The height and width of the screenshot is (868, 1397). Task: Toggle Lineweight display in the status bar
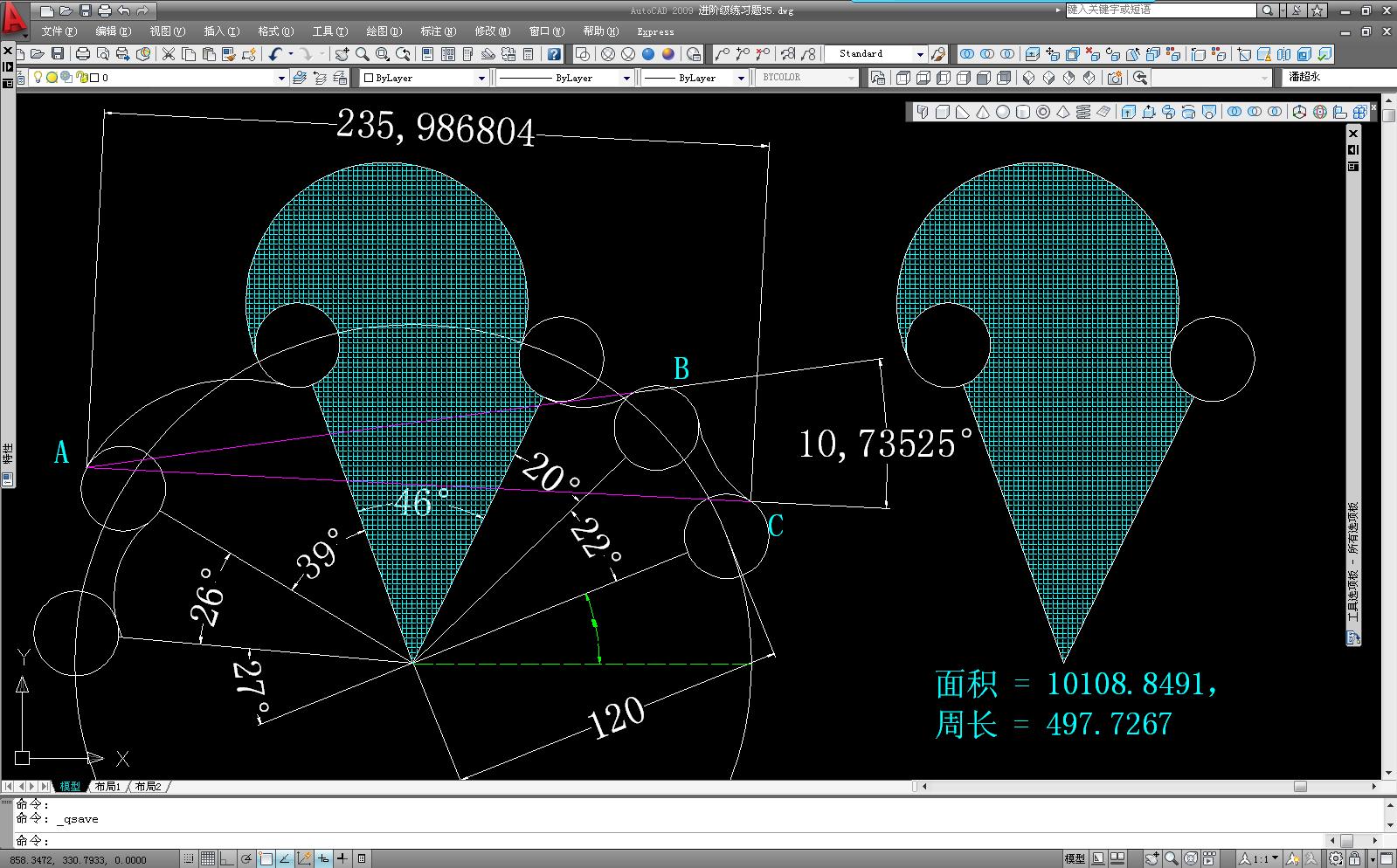point(342,859)
